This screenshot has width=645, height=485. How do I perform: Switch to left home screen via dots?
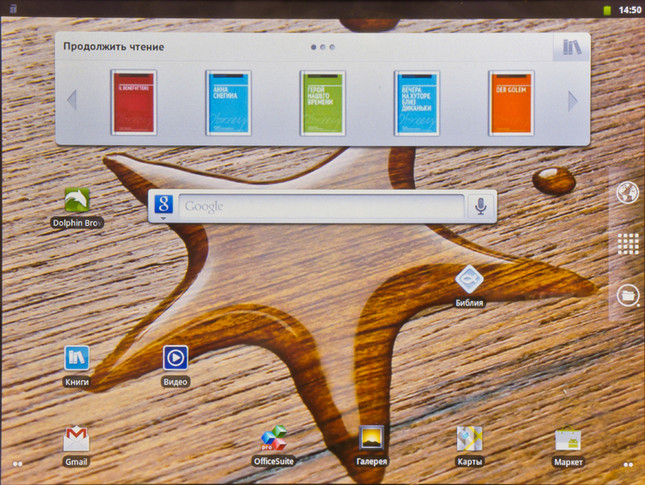(17, 464)
